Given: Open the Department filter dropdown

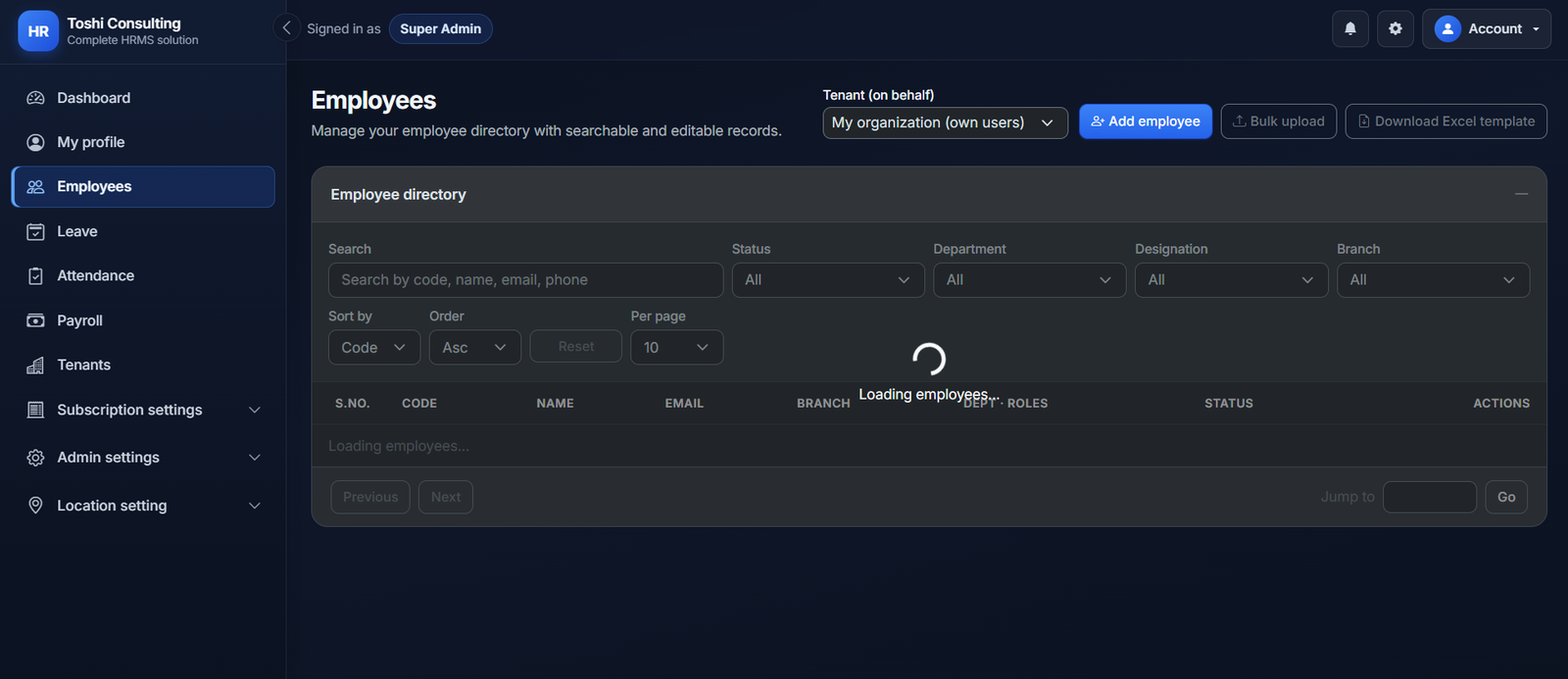Looking at the screenshot, I should point(1029,280).
